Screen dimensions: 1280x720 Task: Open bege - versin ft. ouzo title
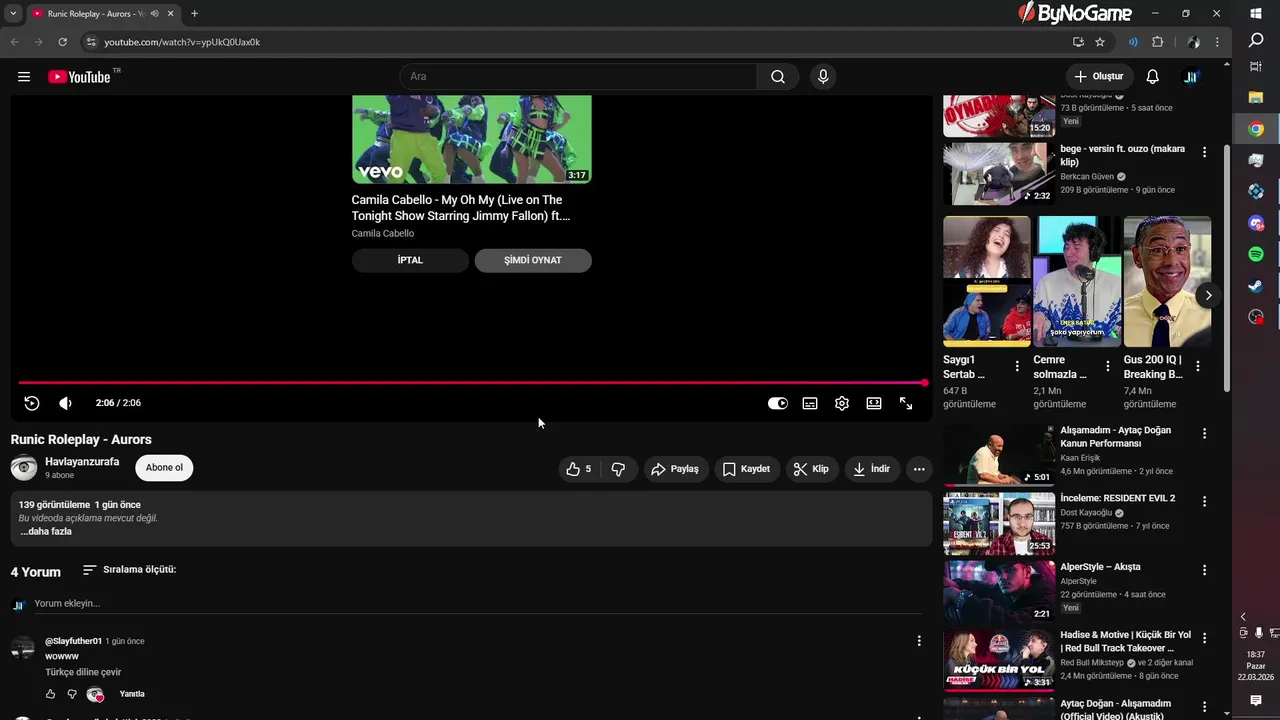tap(1122, 155)
